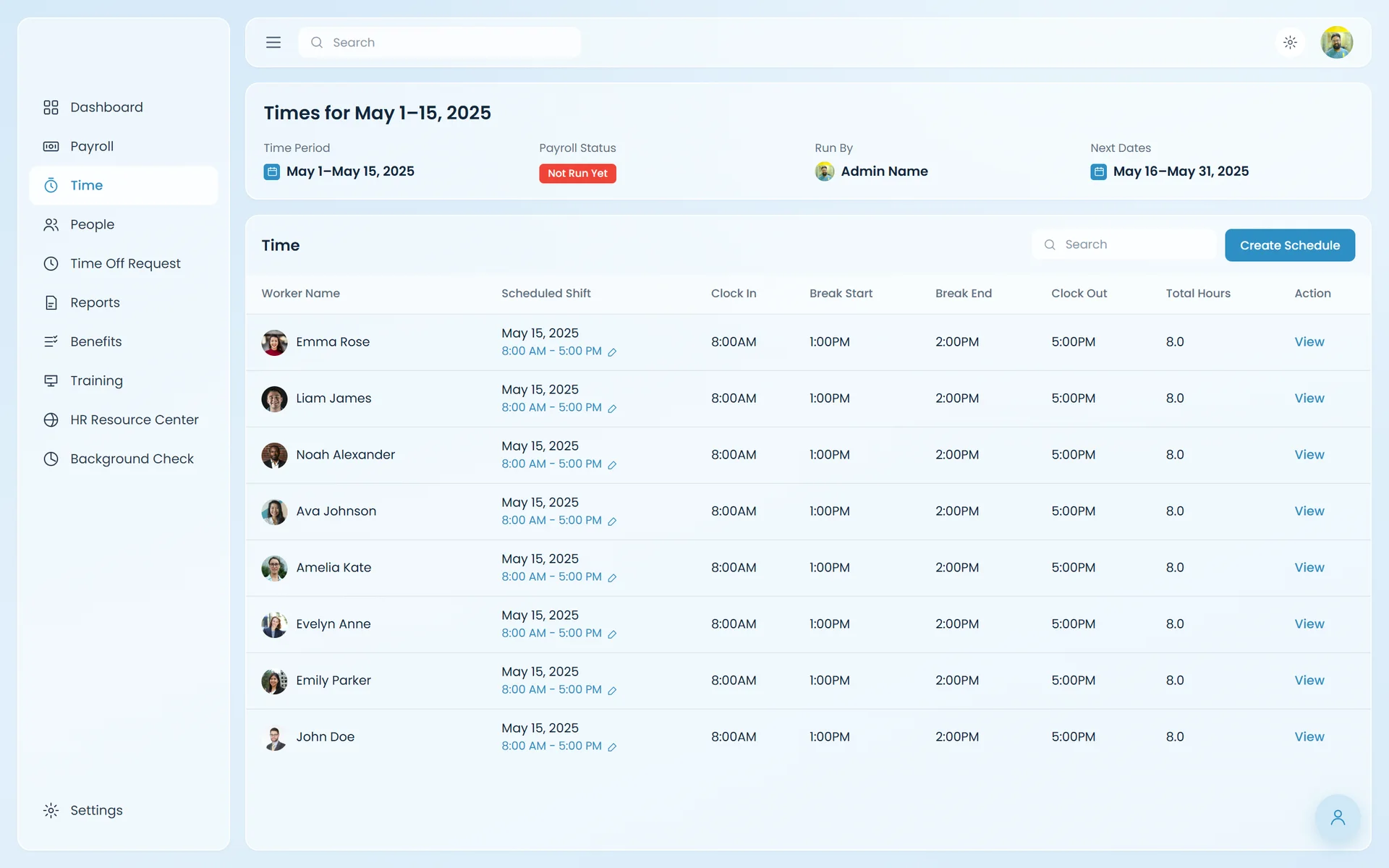The image size is (1389, 868).
Task: Edit Noah Alexander's shift pencil icon
Action: click(612, 465)
